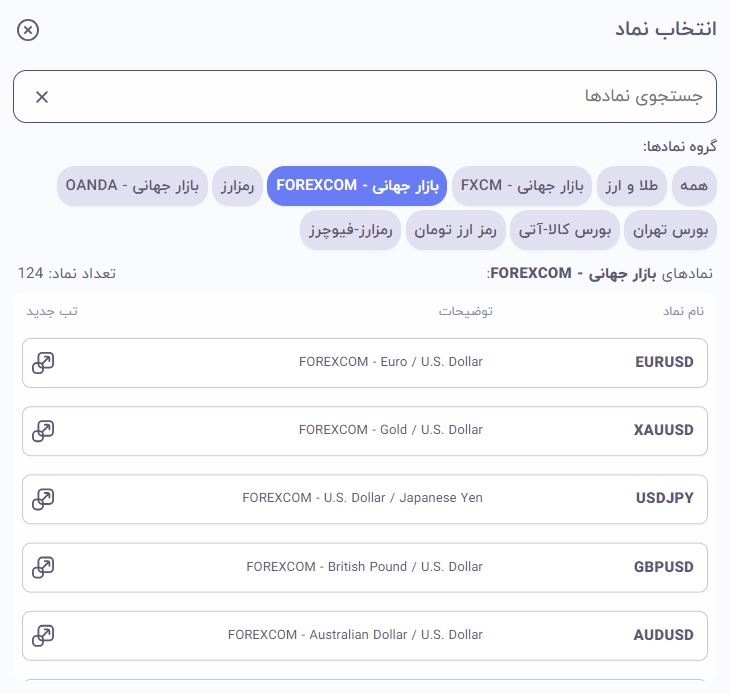Choose the GBPUSD symbol name
730x694 pixels.
pos(664,566)
